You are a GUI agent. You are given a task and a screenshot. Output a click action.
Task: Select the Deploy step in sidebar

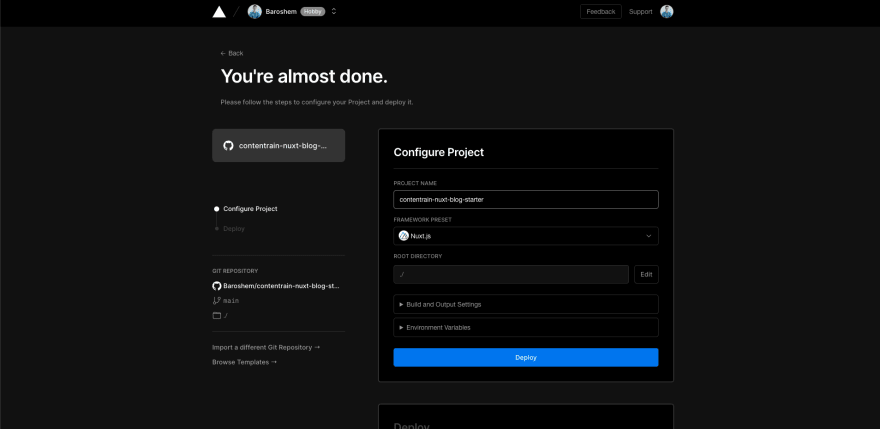point(233,229)
